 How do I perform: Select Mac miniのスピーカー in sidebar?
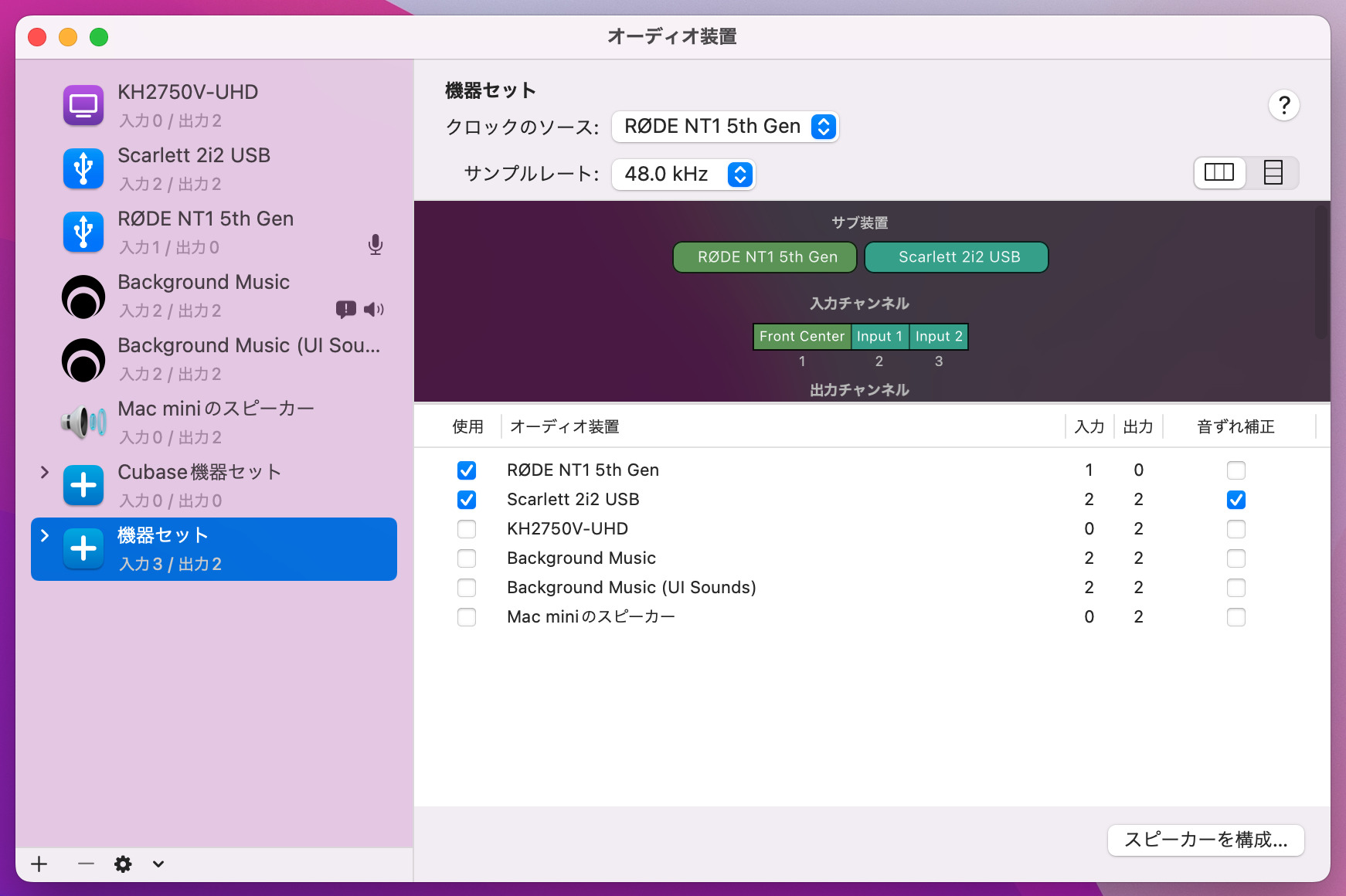[x=214, y=422]
